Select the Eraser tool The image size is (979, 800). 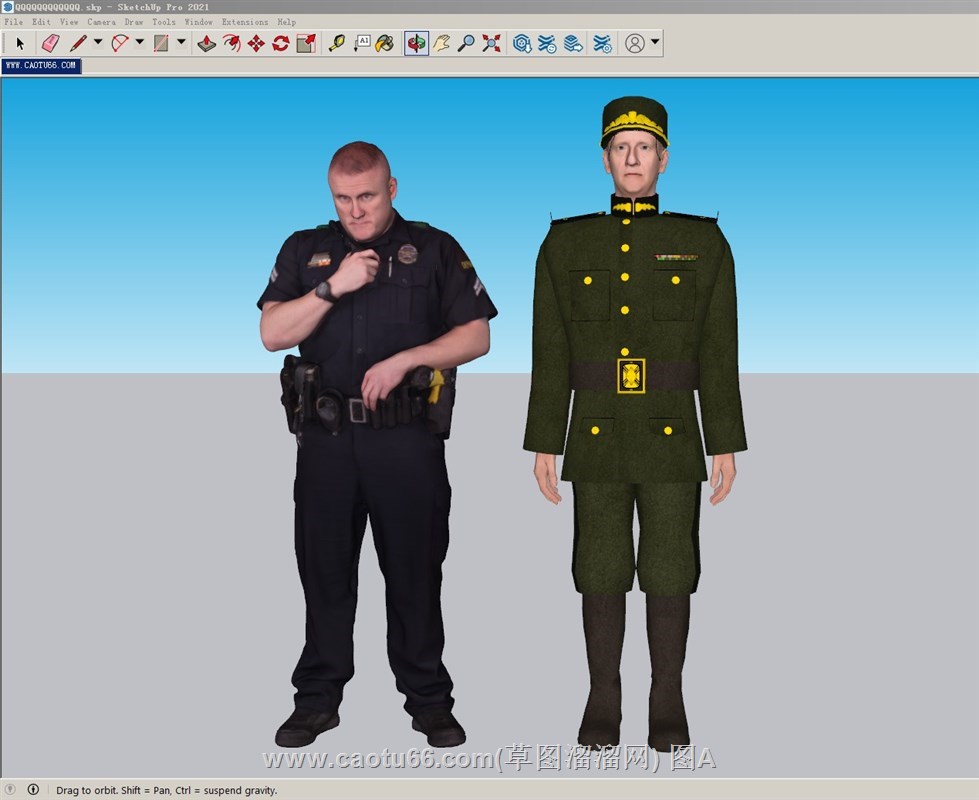point(50,43)
